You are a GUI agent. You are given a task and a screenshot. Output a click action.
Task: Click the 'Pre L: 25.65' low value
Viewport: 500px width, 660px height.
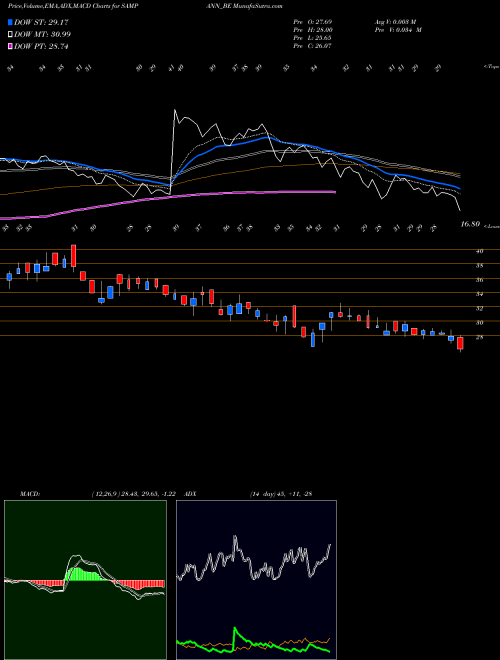point(313,38)
